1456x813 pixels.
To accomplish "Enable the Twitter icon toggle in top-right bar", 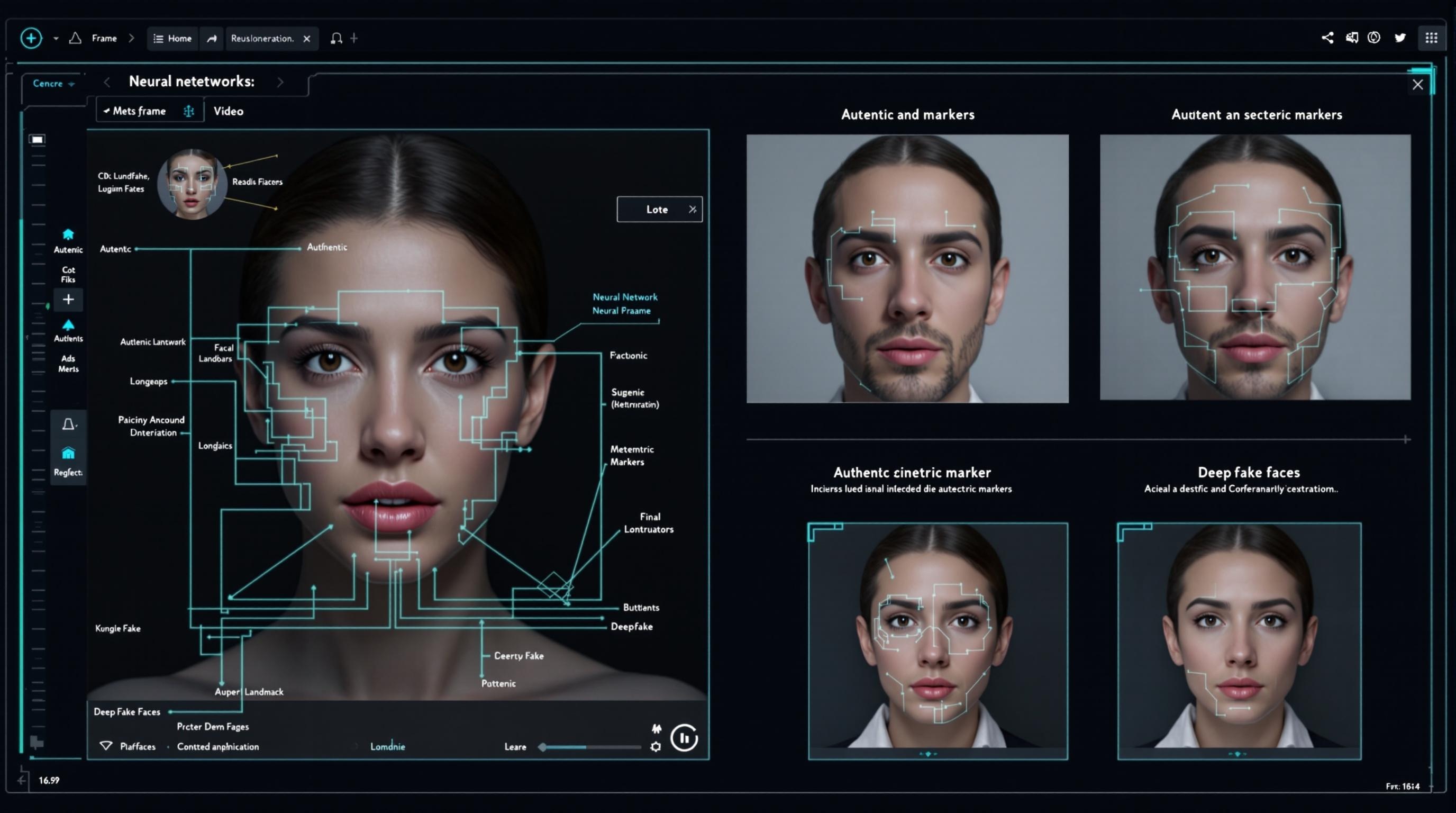I will click(x=1400, y=37).
